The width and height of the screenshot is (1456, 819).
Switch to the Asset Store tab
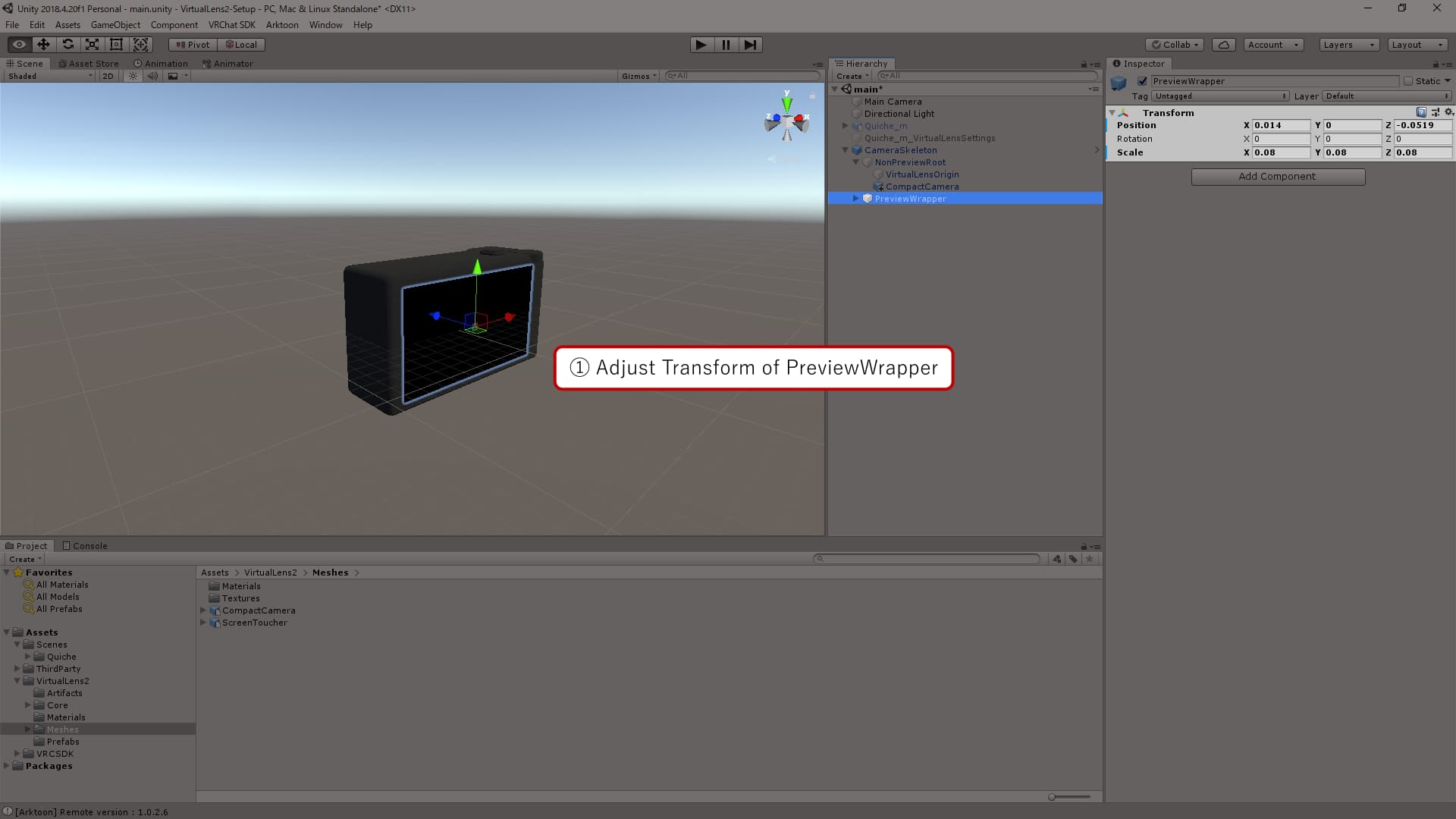click(x=89, y=64)
